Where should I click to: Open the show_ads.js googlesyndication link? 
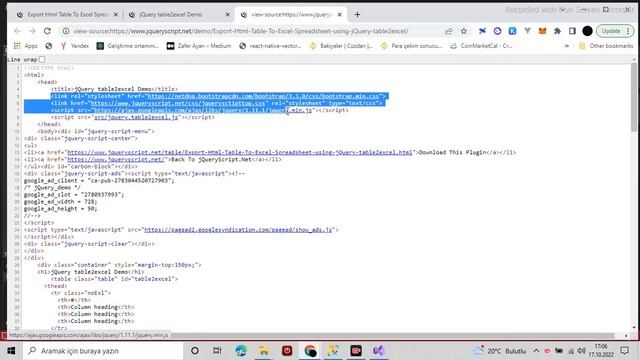click(238, 230)
